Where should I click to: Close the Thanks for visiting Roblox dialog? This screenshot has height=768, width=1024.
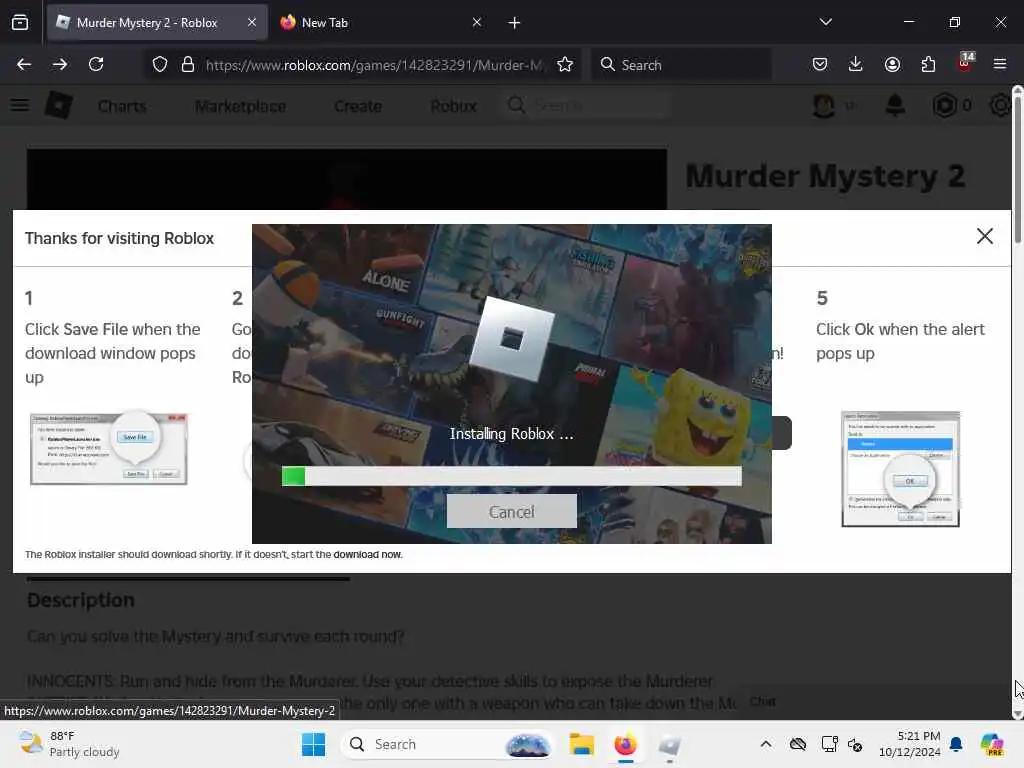click(x=984, y=236)
